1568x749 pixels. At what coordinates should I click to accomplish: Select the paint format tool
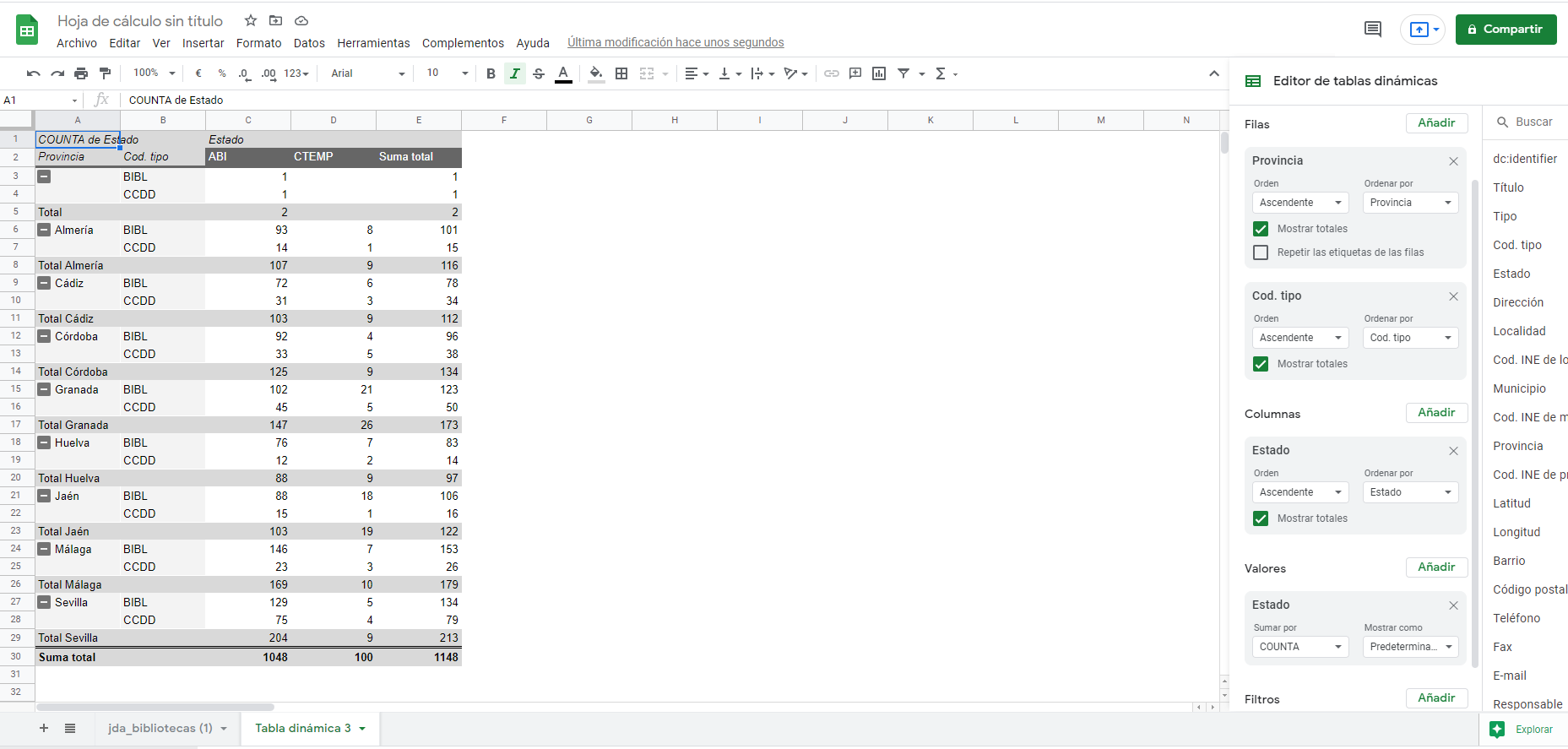coord(105,73)
